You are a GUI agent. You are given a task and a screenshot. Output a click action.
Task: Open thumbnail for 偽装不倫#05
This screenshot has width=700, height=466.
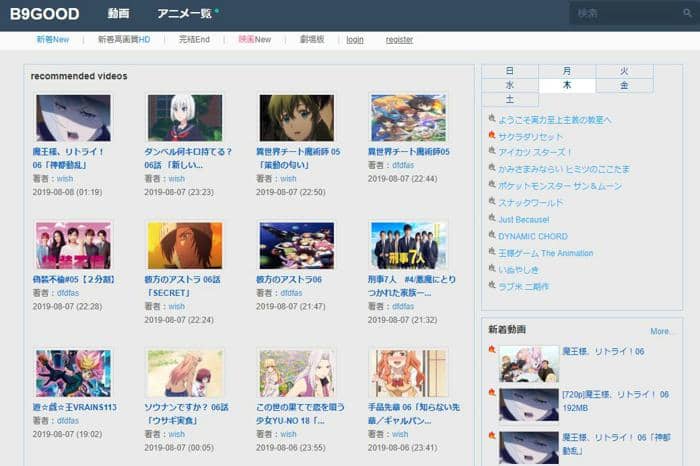point(73,245)
